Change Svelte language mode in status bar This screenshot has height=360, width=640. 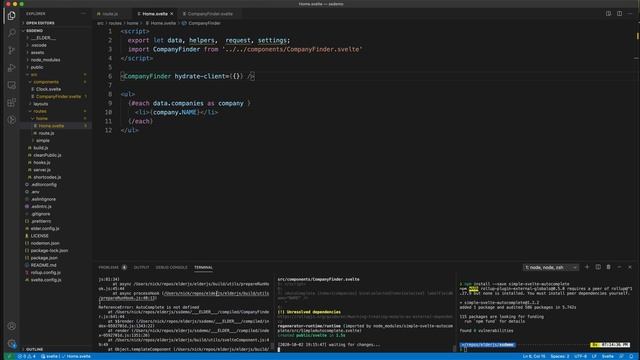(x=607, y=356)
